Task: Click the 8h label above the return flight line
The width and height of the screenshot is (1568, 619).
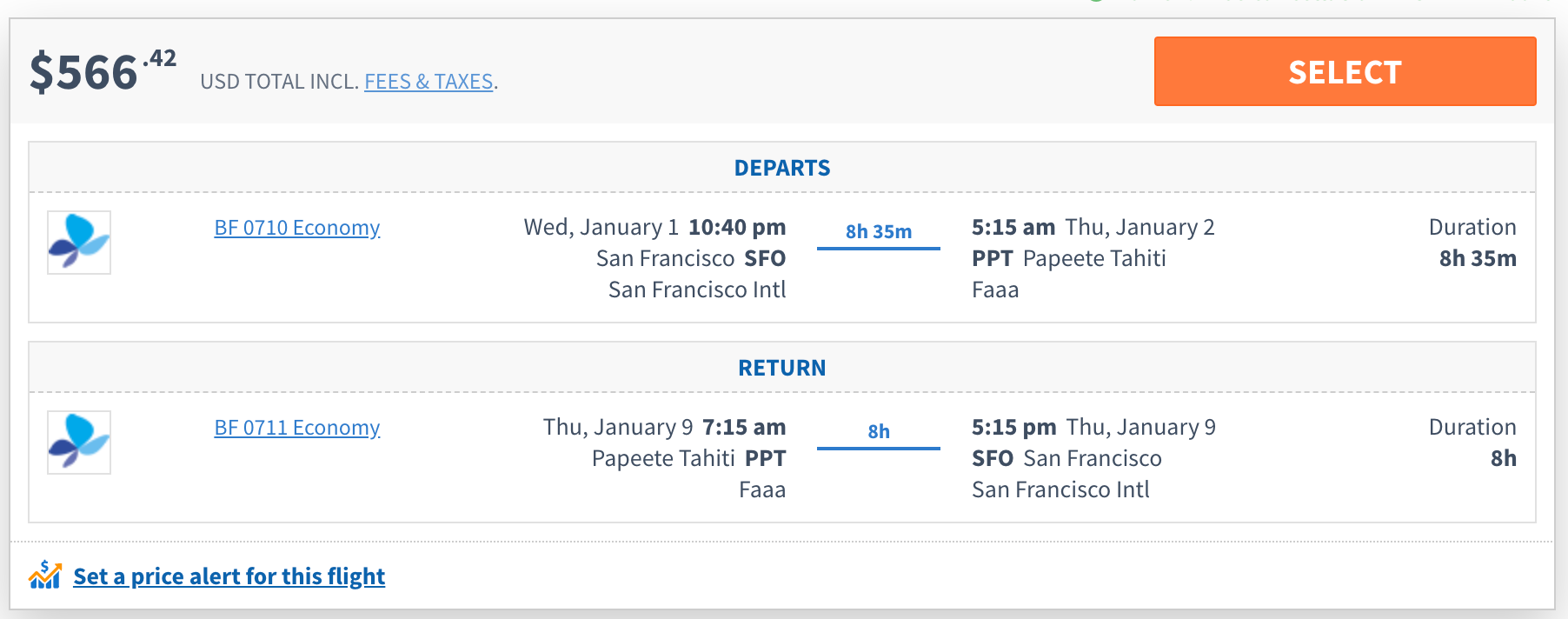Action: 878,431
